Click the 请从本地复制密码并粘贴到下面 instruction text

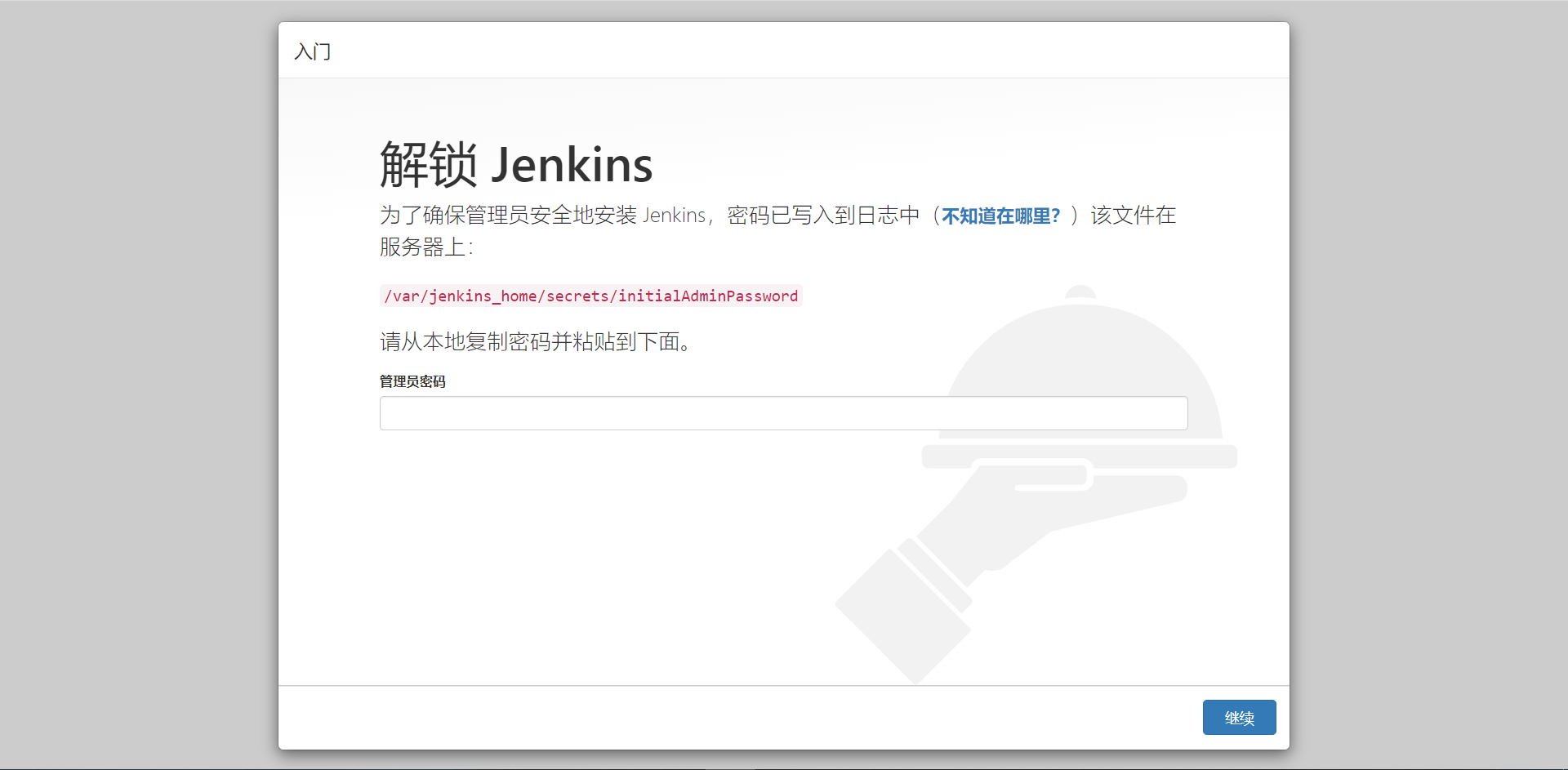tap(536, 341)
